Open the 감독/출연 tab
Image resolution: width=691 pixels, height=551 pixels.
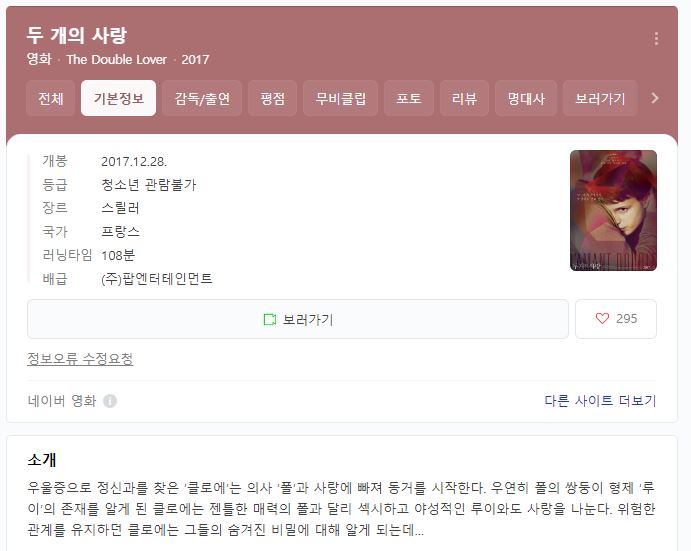[202, 98]
